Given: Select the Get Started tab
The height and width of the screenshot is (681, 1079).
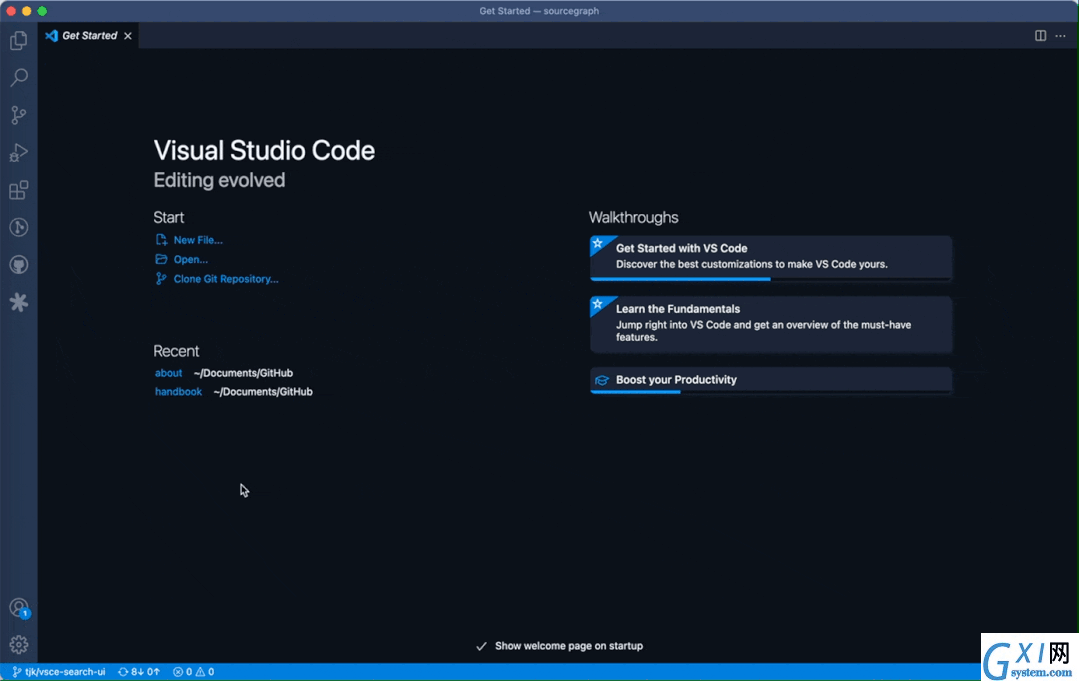Looking at the screenshot, I should coord(88,36).
